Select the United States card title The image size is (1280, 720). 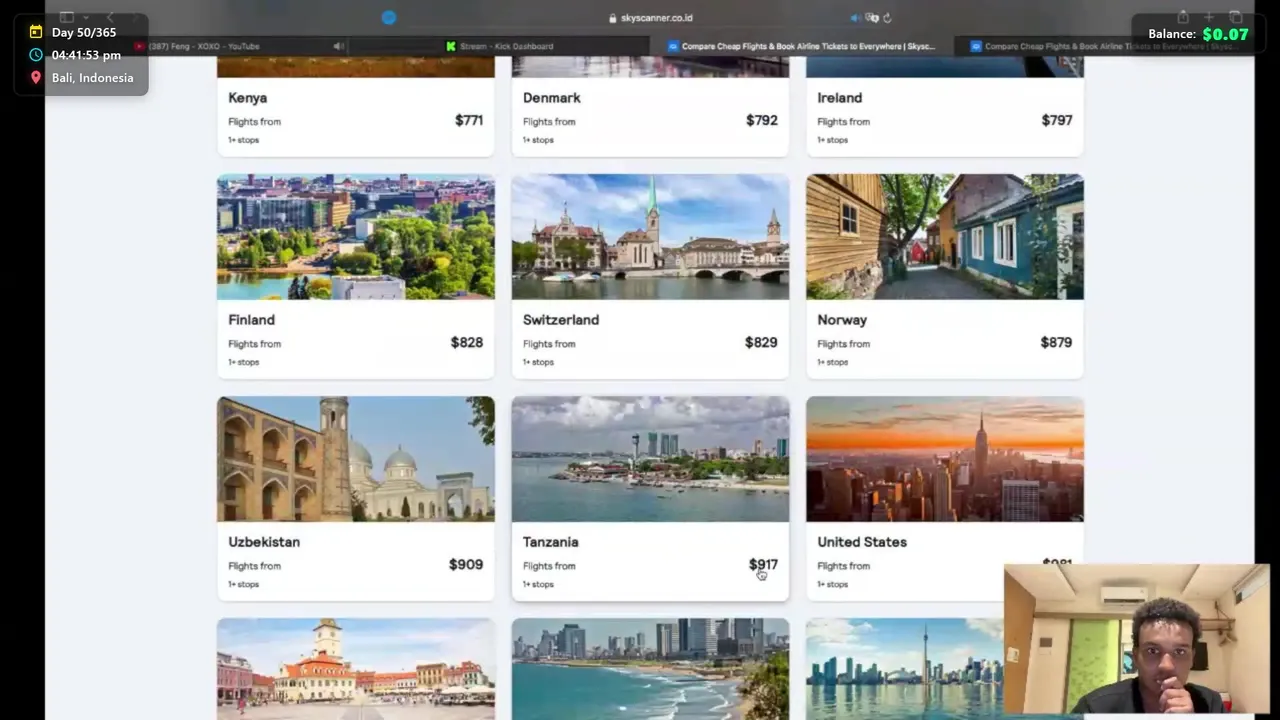click(x=862, y=542)
